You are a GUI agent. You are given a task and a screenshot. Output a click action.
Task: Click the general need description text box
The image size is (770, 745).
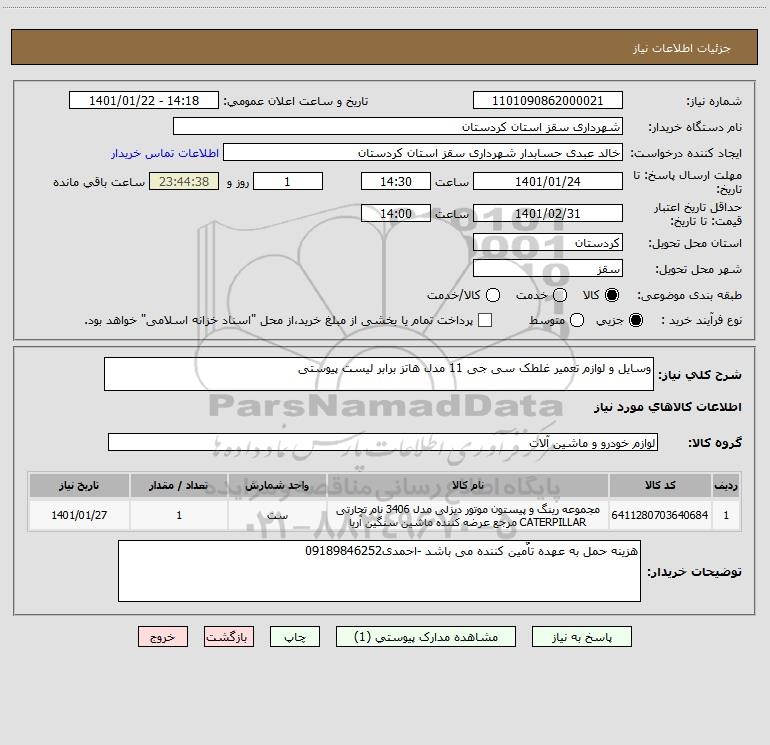(379, 374)
